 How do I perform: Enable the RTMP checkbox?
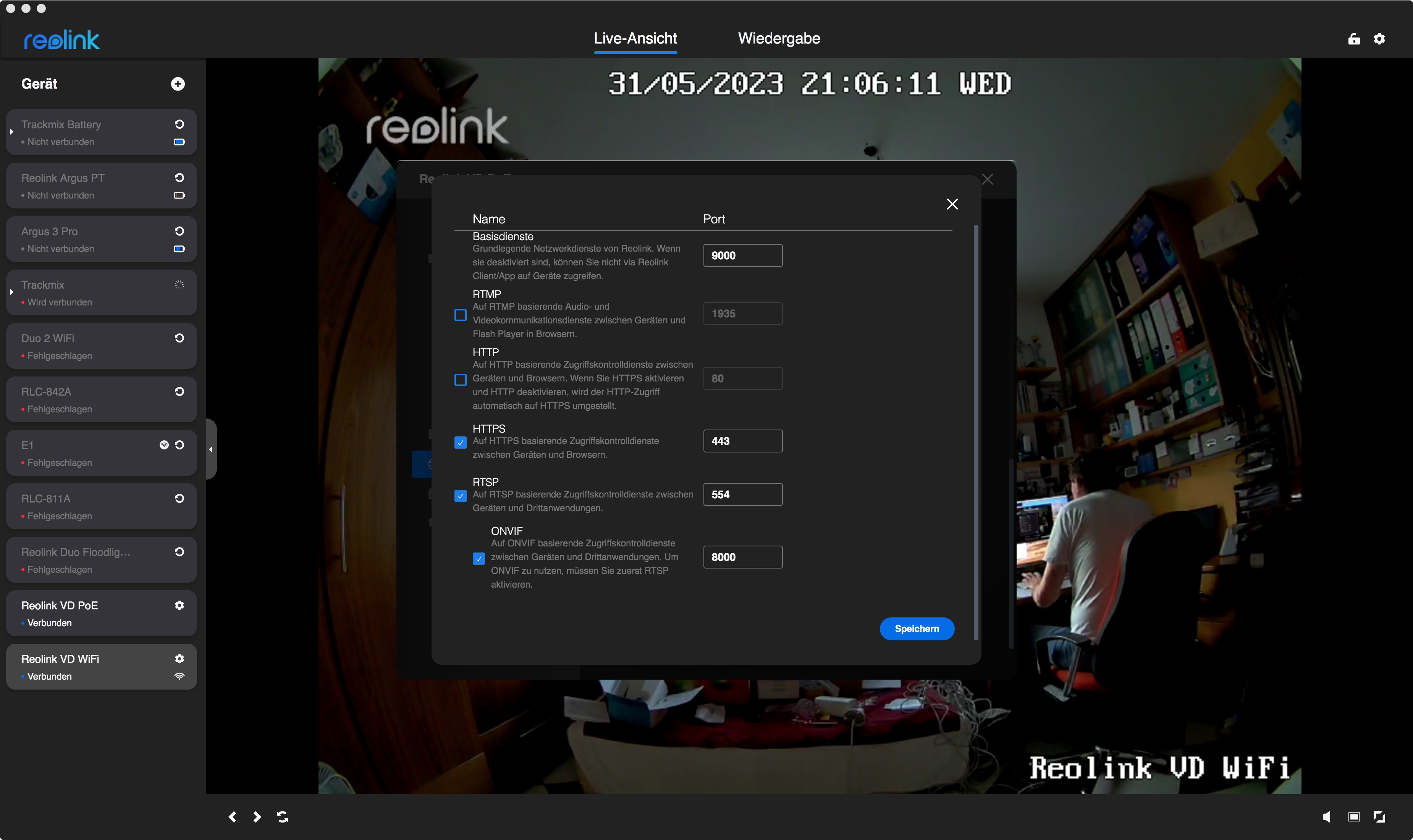(x=460, y=315)
